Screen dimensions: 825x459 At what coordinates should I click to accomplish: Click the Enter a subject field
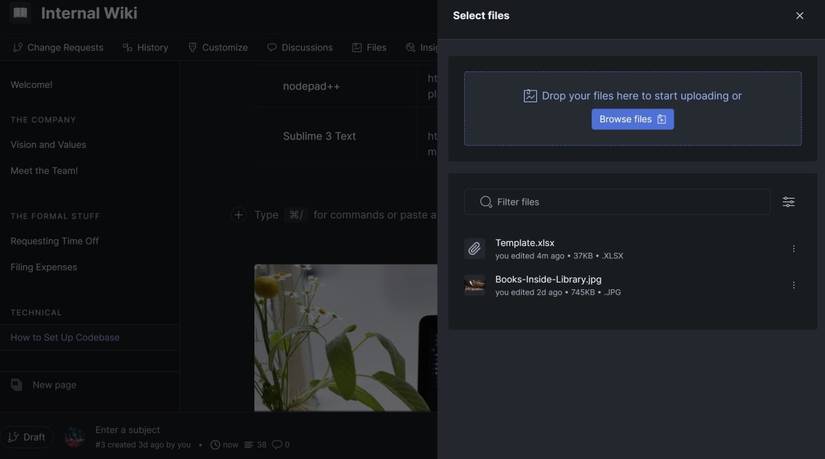pyautogui.click(x=127, y=430)
